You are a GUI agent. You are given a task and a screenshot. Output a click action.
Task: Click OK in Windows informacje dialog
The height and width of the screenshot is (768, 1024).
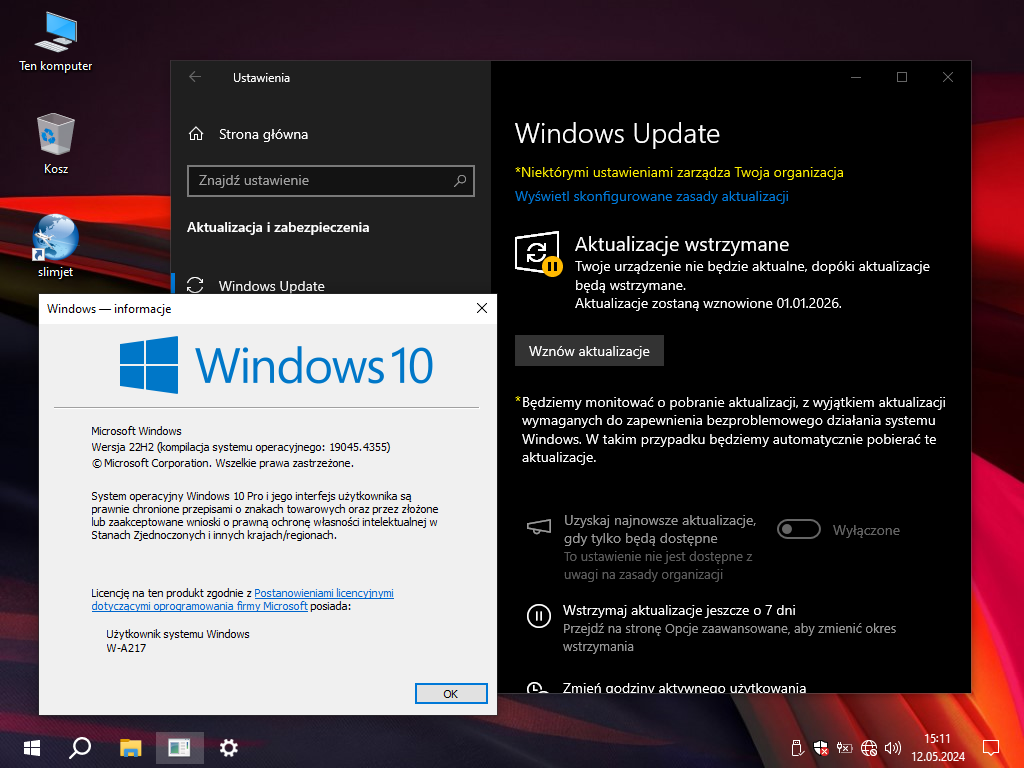(450, 693)
